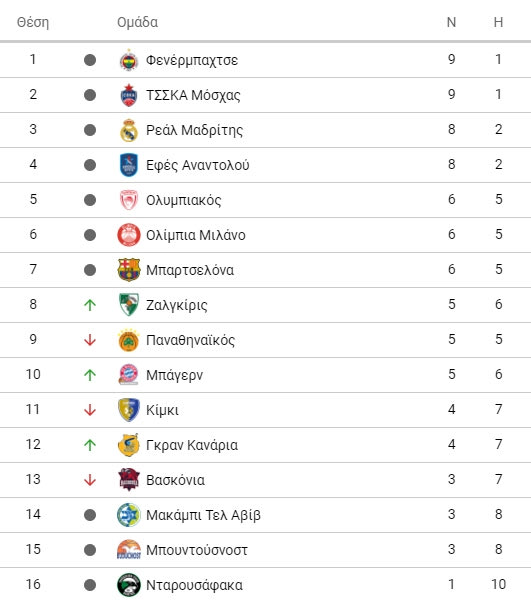Click the Olympiacos team logo
This screenshot has width=531, height=610.
pyautogui.click(x=129, y=200)
